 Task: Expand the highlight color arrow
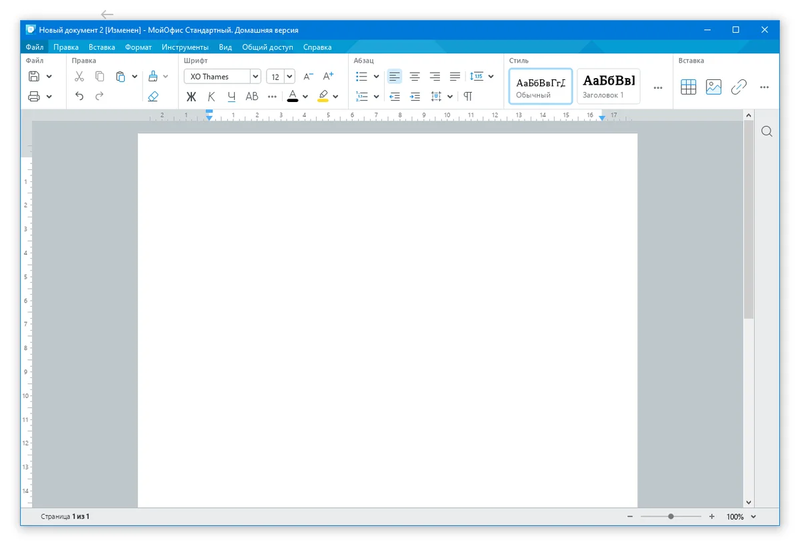pos(336,96)
